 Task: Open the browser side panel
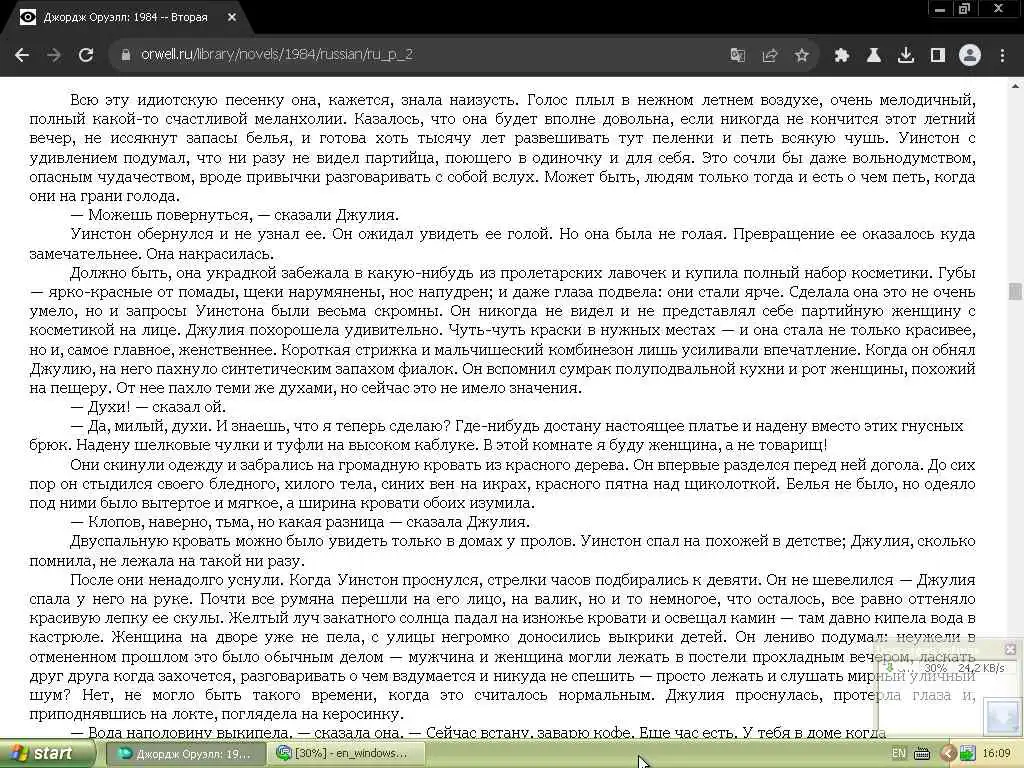pyautogui.click(x=937, y=56)
